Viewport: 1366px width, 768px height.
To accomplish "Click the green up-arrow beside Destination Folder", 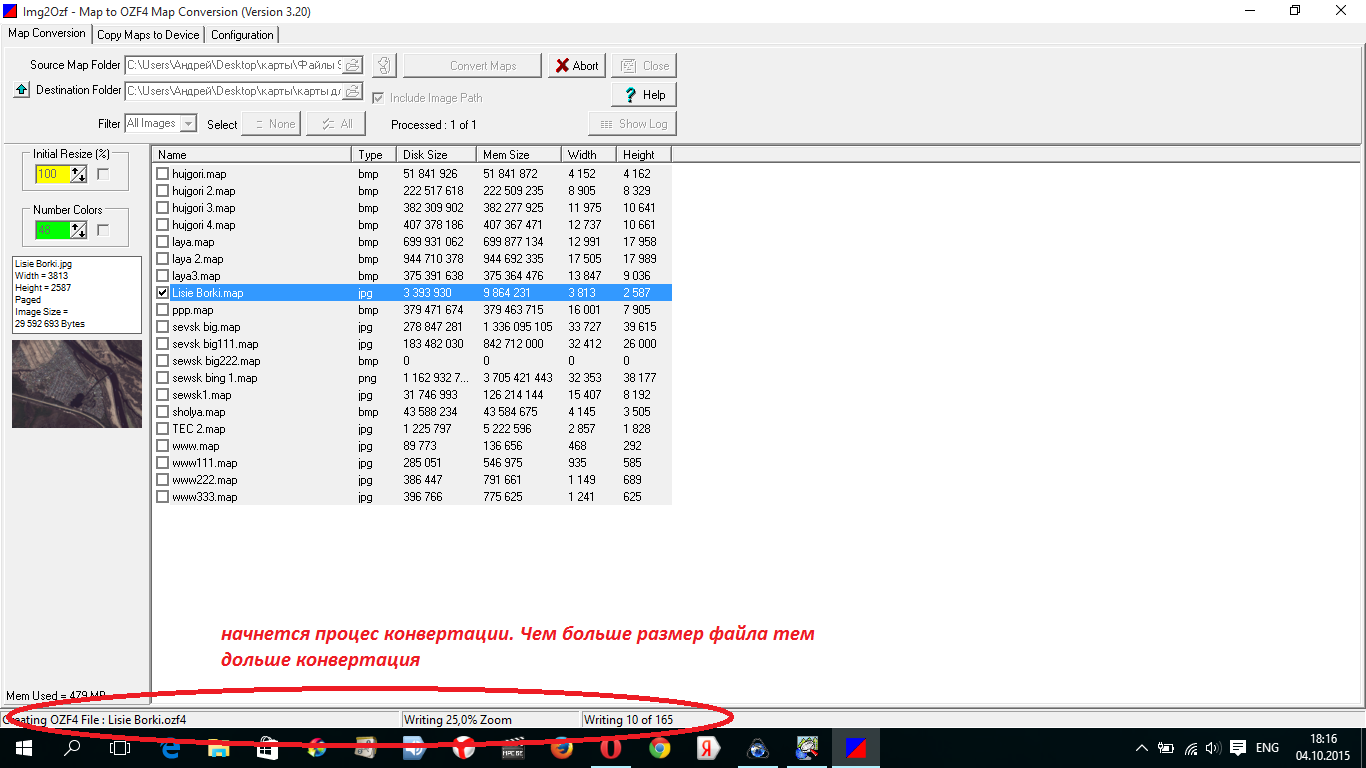I will [21, 90].
